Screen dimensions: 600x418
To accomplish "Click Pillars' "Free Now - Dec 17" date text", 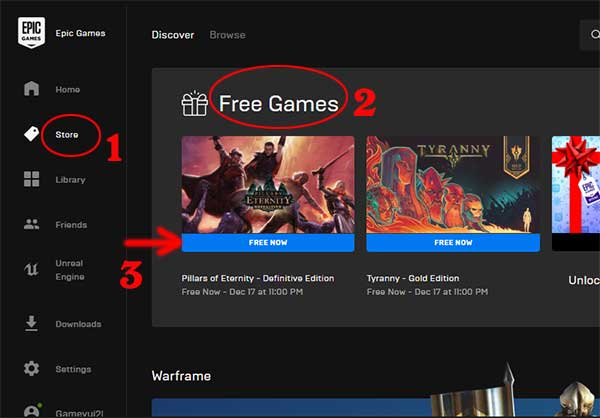I will click(242, 292).
